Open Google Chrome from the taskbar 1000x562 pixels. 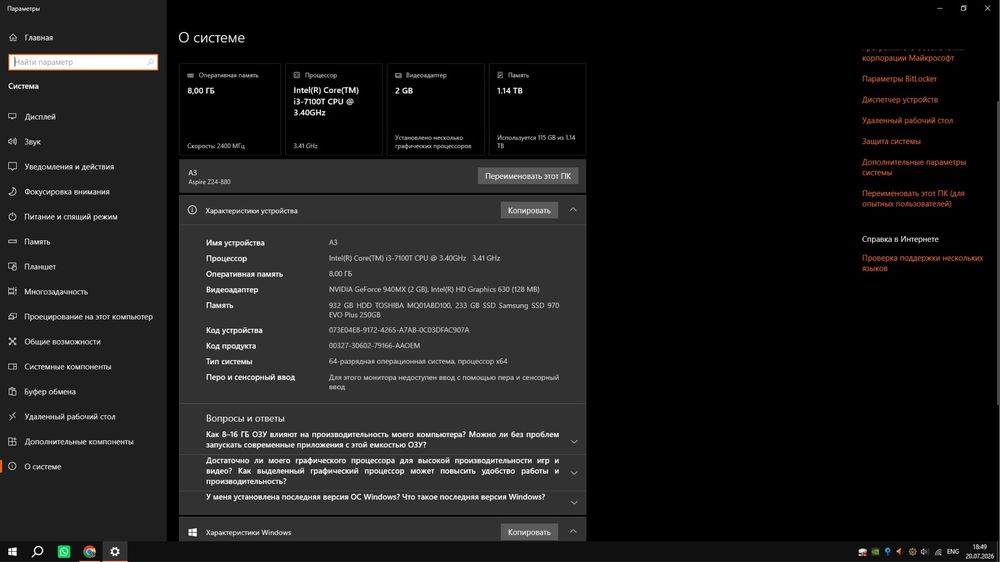pyautogui.click(x=89, y=552)
